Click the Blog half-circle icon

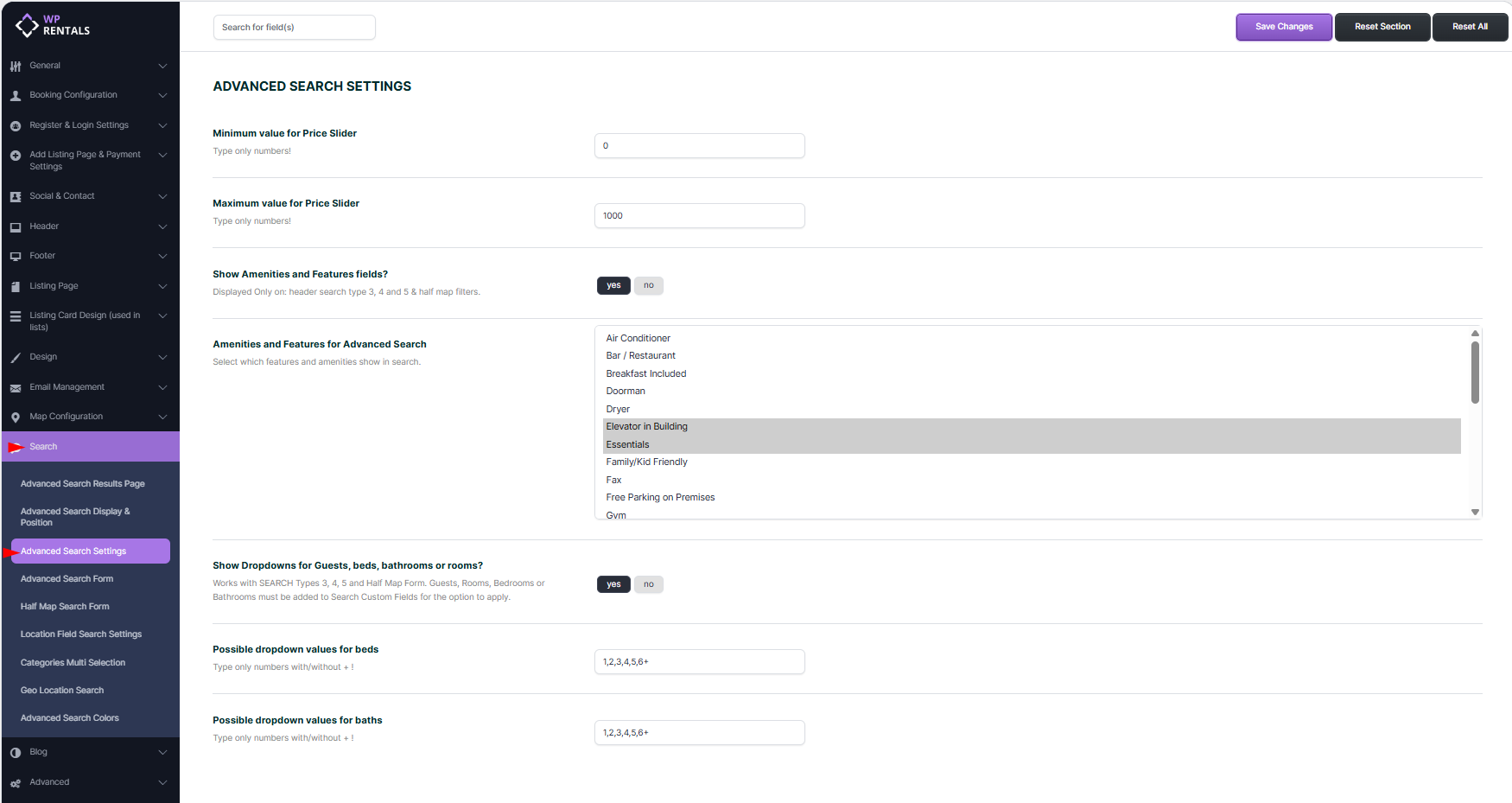pos(16,753)
